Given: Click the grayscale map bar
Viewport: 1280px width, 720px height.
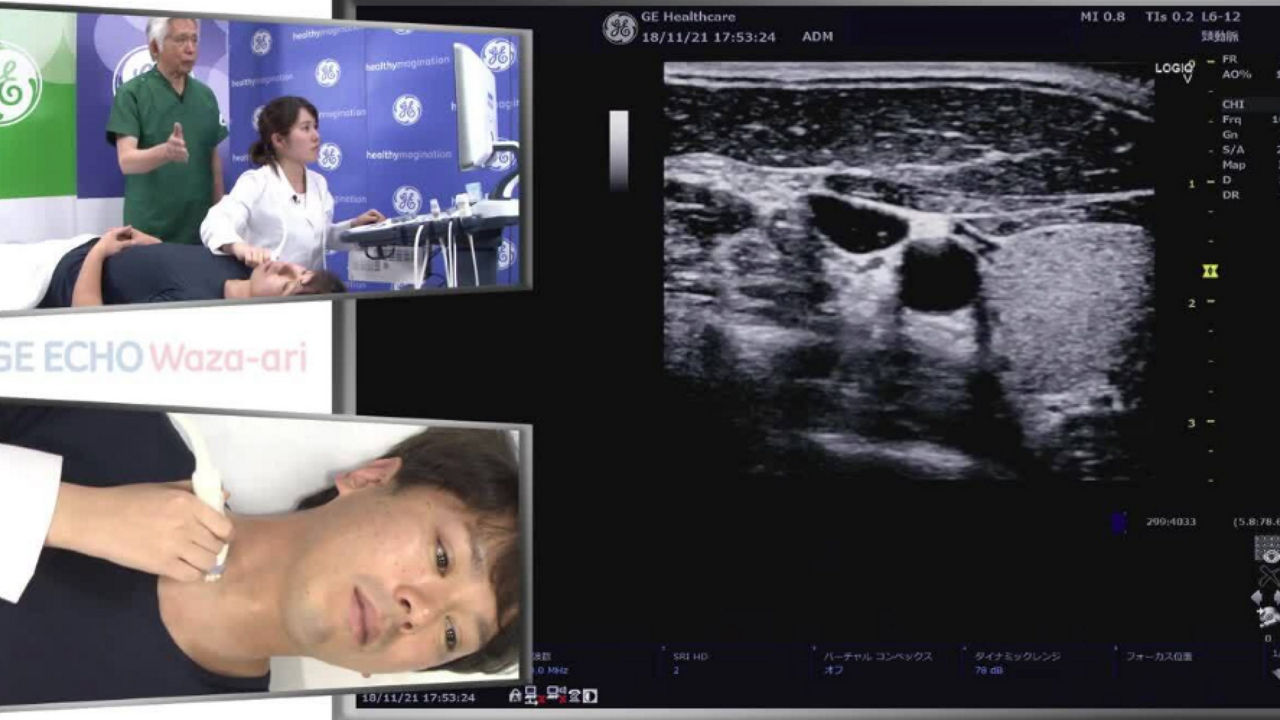Looking at the screenshot, I should pyautogui.click(x=619, y=150).
